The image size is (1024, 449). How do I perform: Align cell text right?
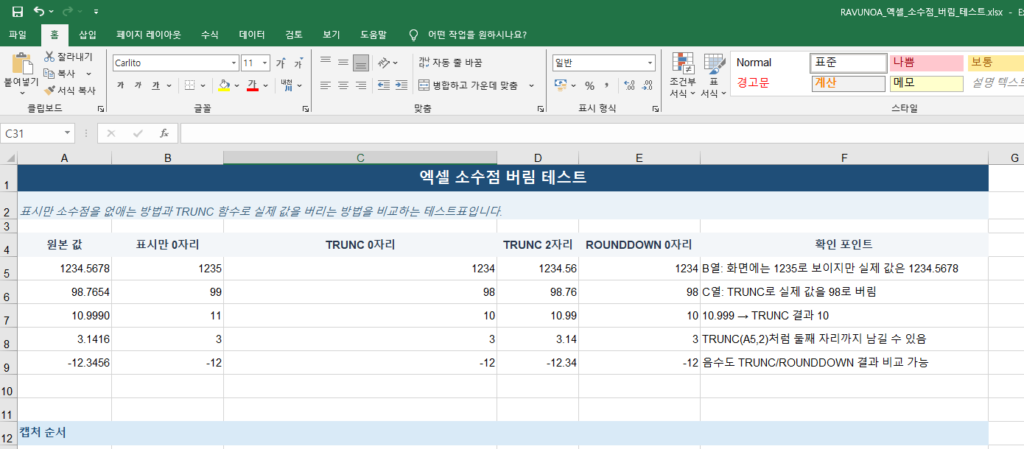pyautogui.click(x=361, y=85)
